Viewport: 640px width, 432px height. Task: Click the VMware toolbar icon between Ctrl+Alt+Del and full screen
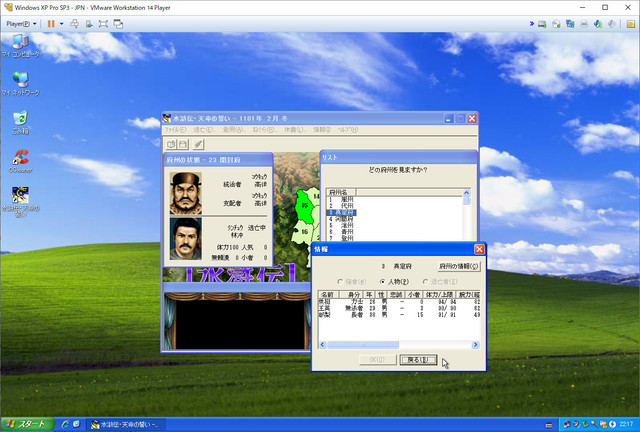click(89, 24)
